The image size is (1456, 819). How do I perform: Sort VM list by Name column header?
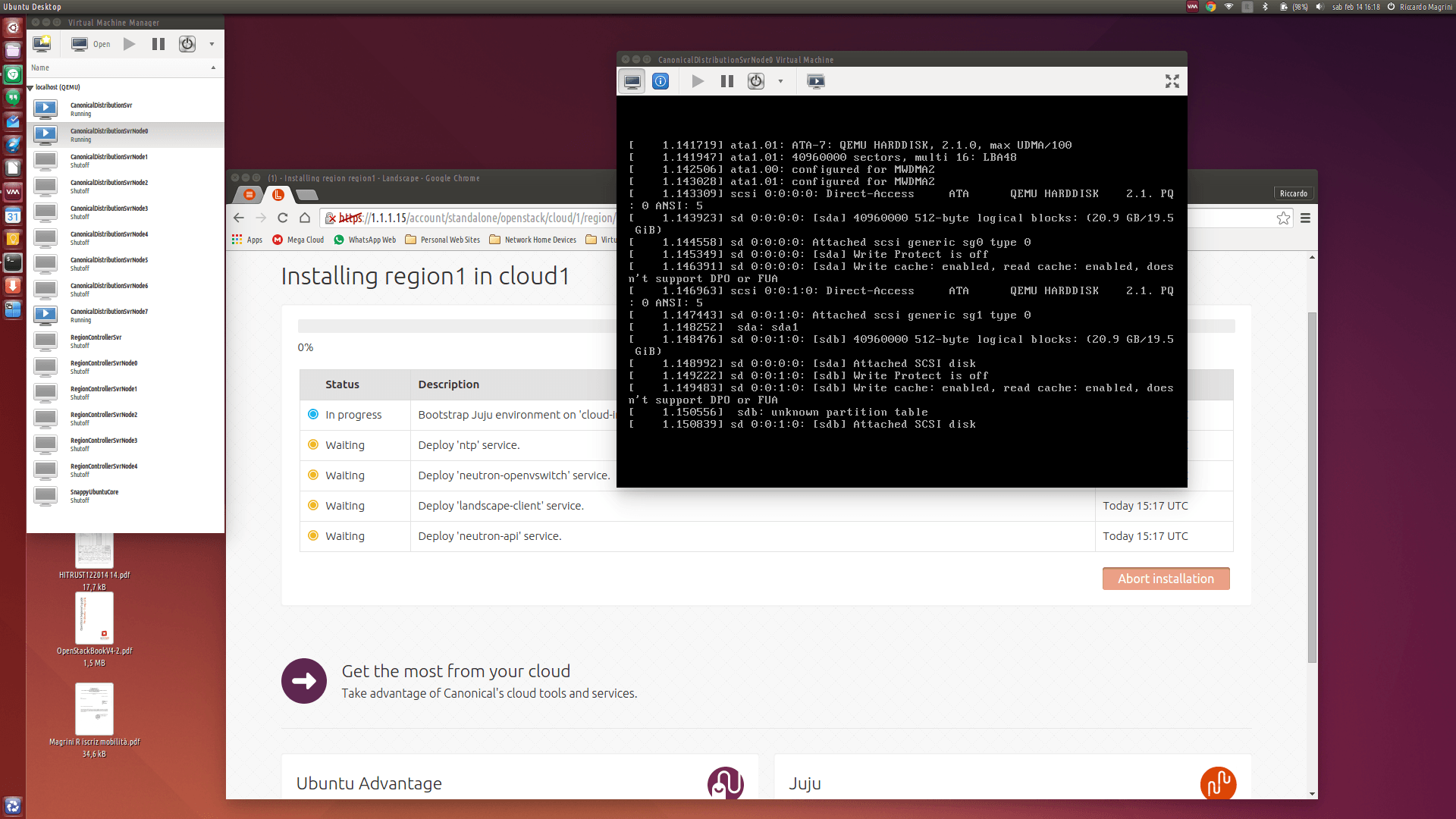(125, 67)
